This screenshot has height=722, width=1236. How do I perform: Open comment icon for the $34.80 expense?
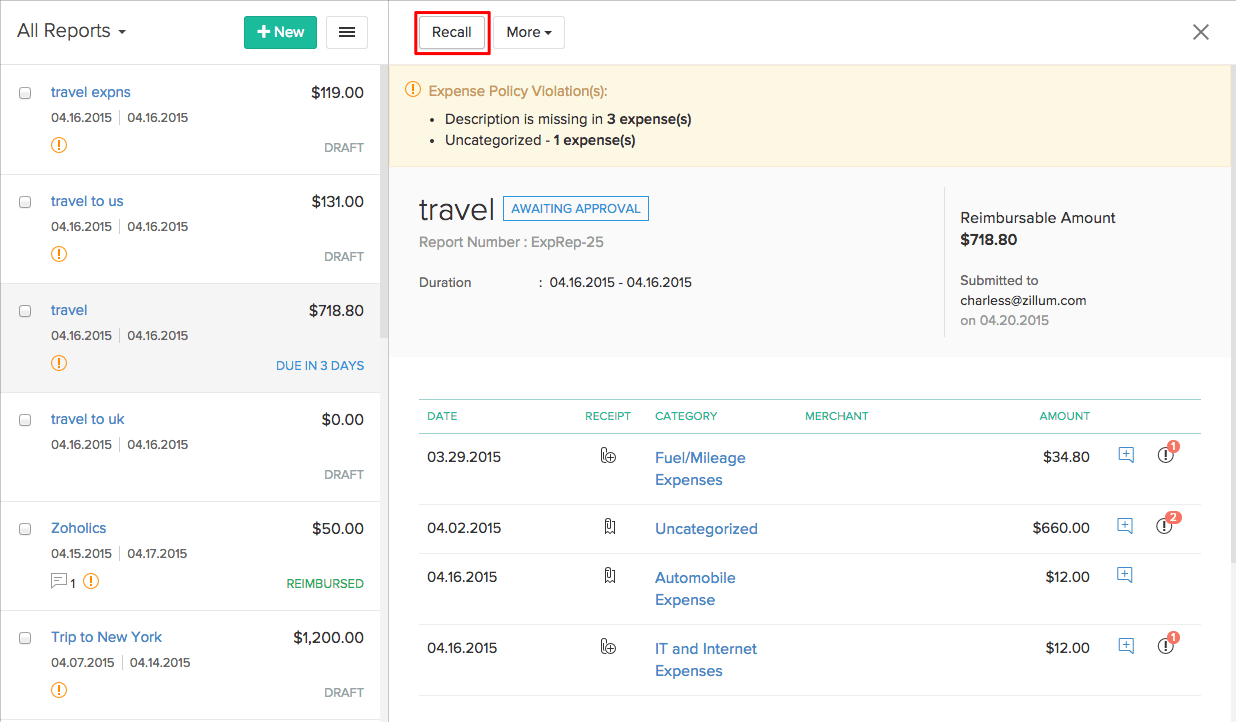(1125, 455)
